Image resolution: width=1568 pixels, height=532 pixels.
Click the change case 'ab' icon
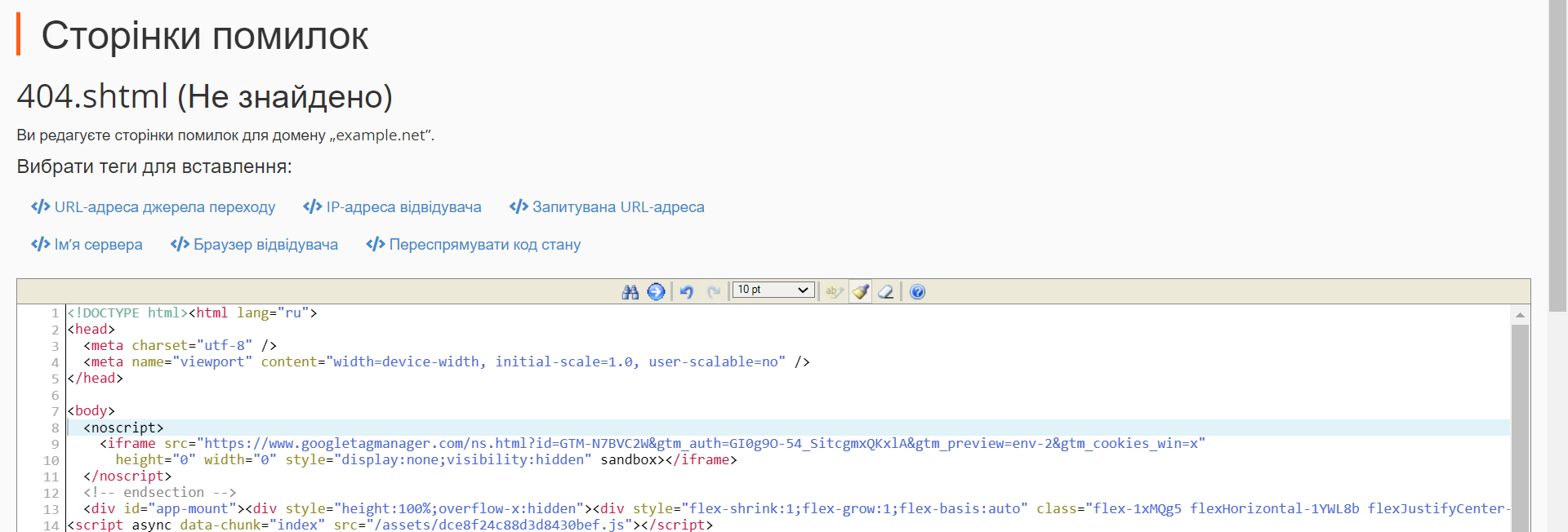tap(834, 292)
